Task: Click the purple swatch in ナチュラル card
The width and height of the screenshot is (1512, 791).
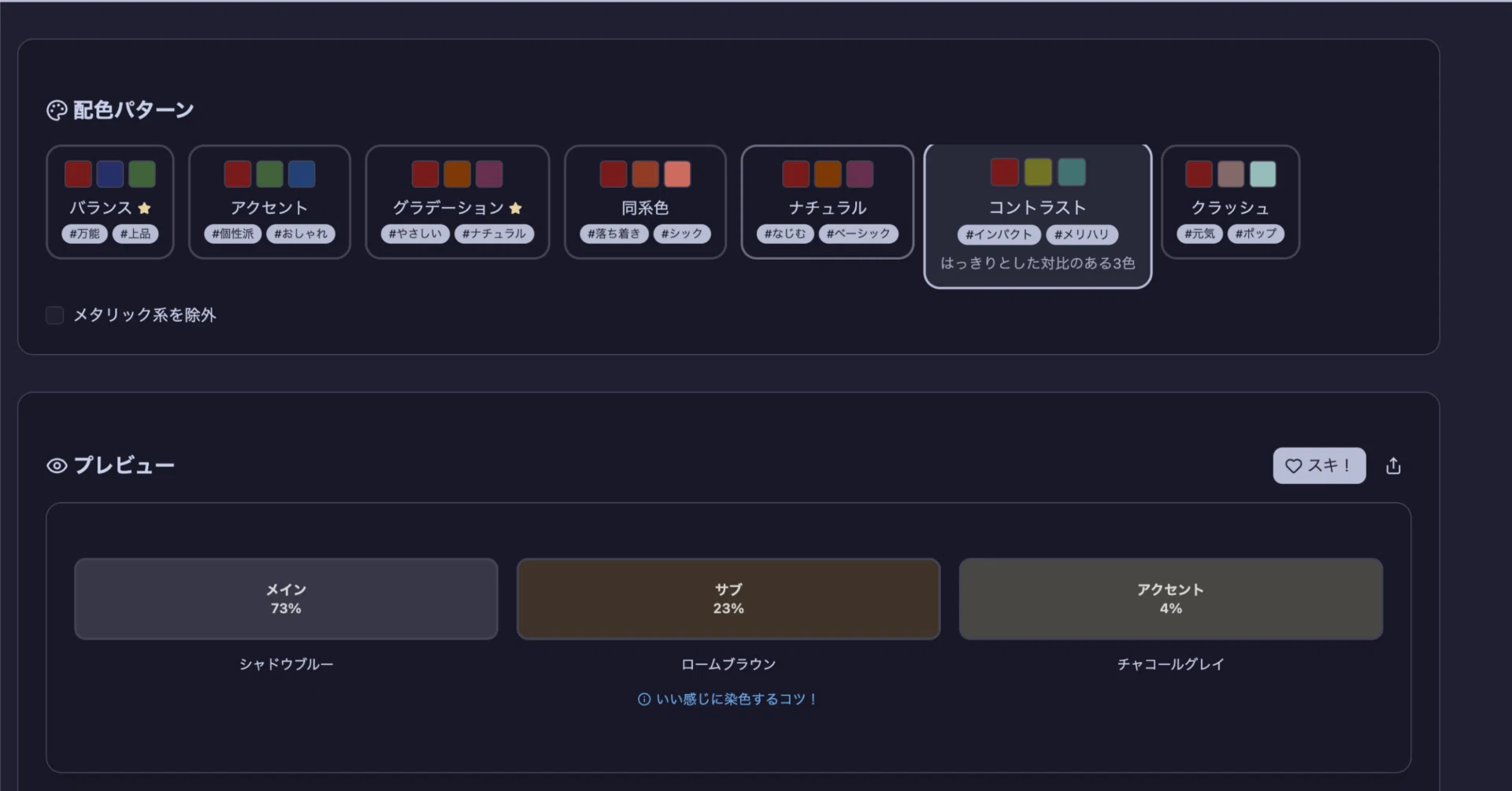Action: [x=860, y=174]
